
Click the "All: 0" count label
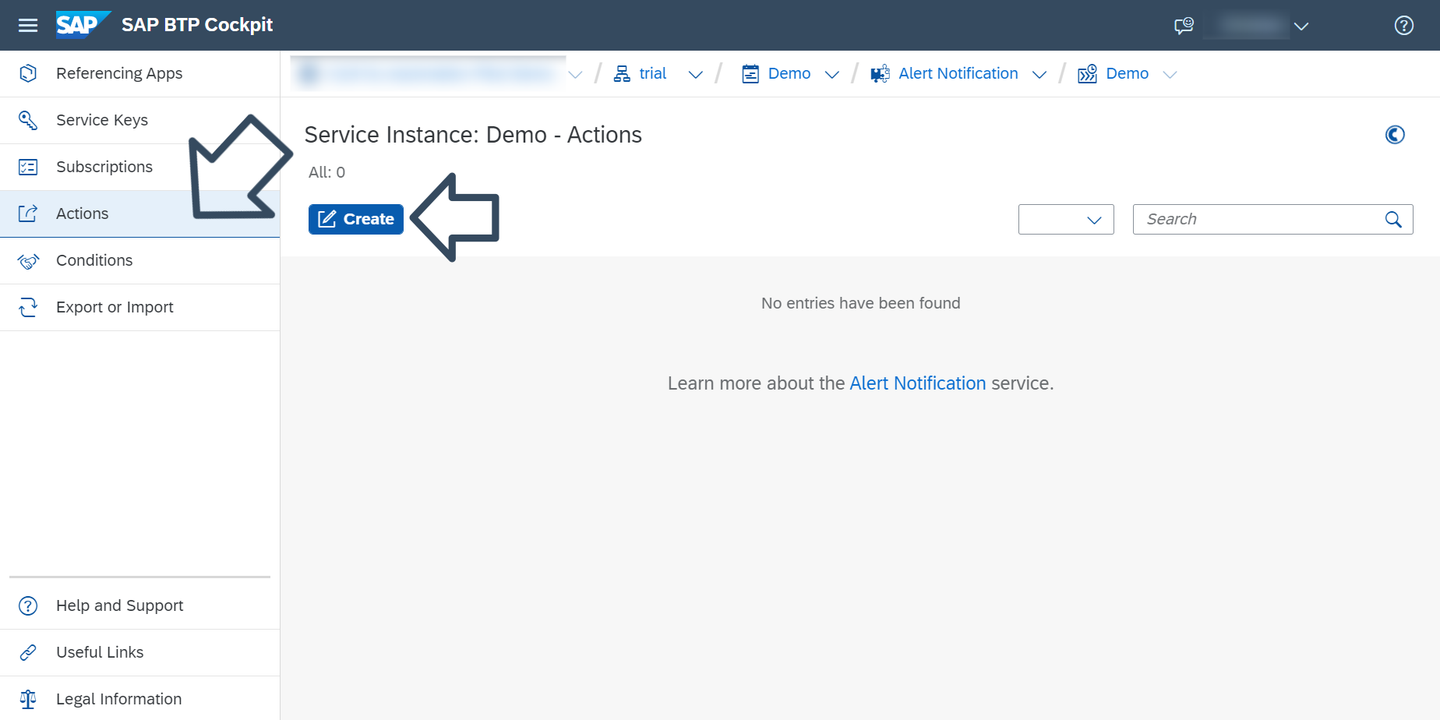327,173
